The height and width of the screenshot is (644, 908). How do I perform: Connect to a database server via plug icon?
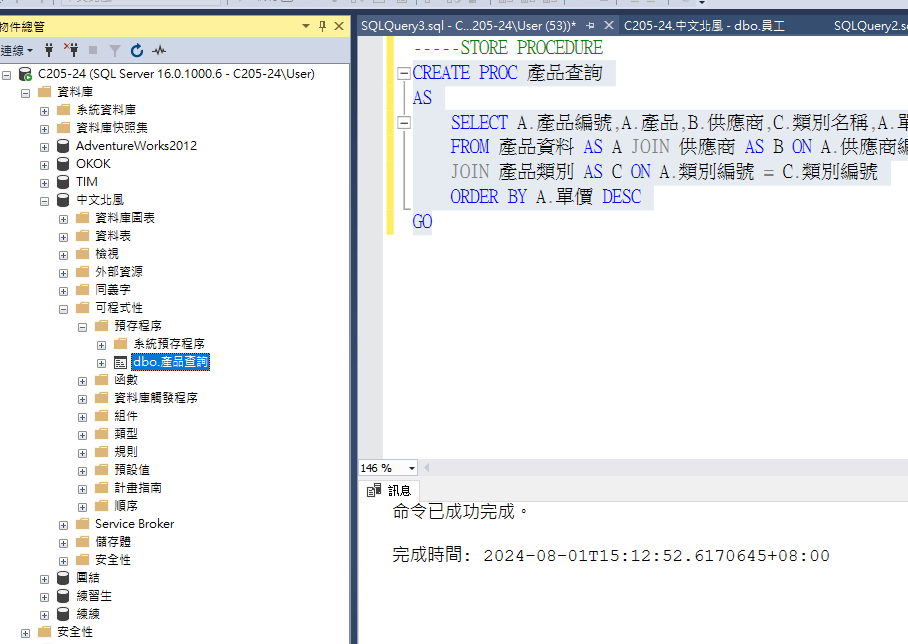[50, 49]
